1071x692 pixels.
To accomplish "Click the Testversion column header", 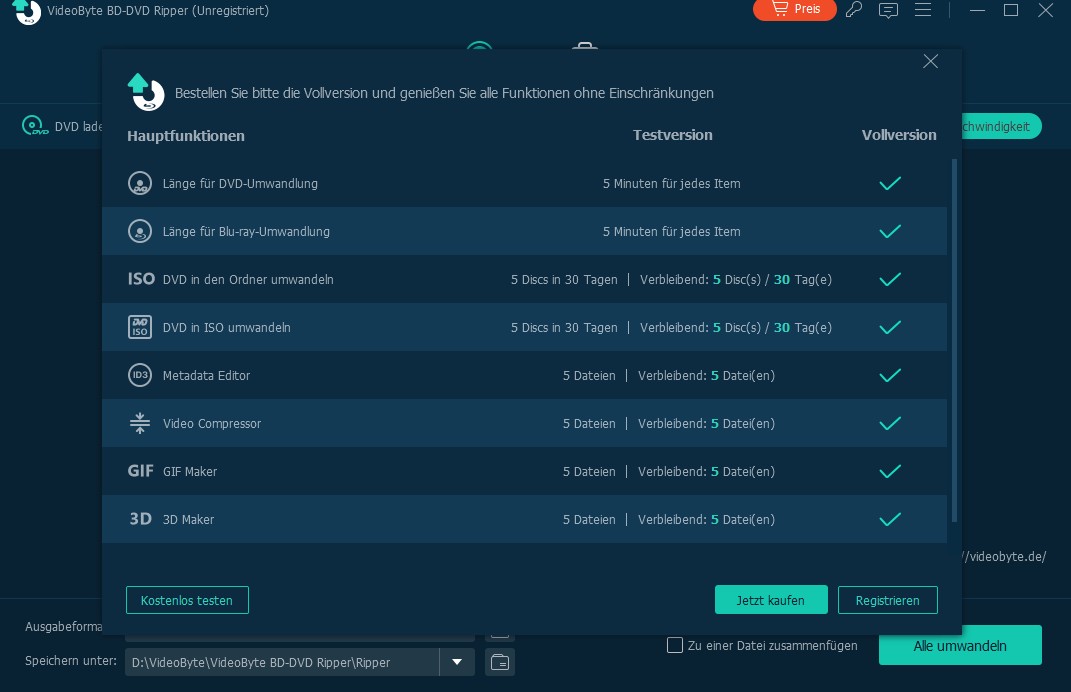I will pos(672,135).
